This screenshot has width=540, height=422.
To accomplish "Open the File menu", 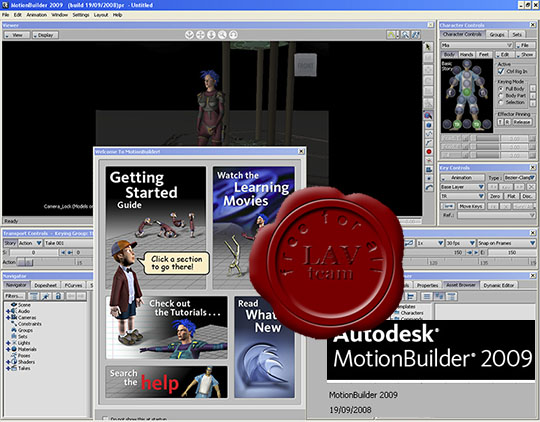I will (6, 15).
